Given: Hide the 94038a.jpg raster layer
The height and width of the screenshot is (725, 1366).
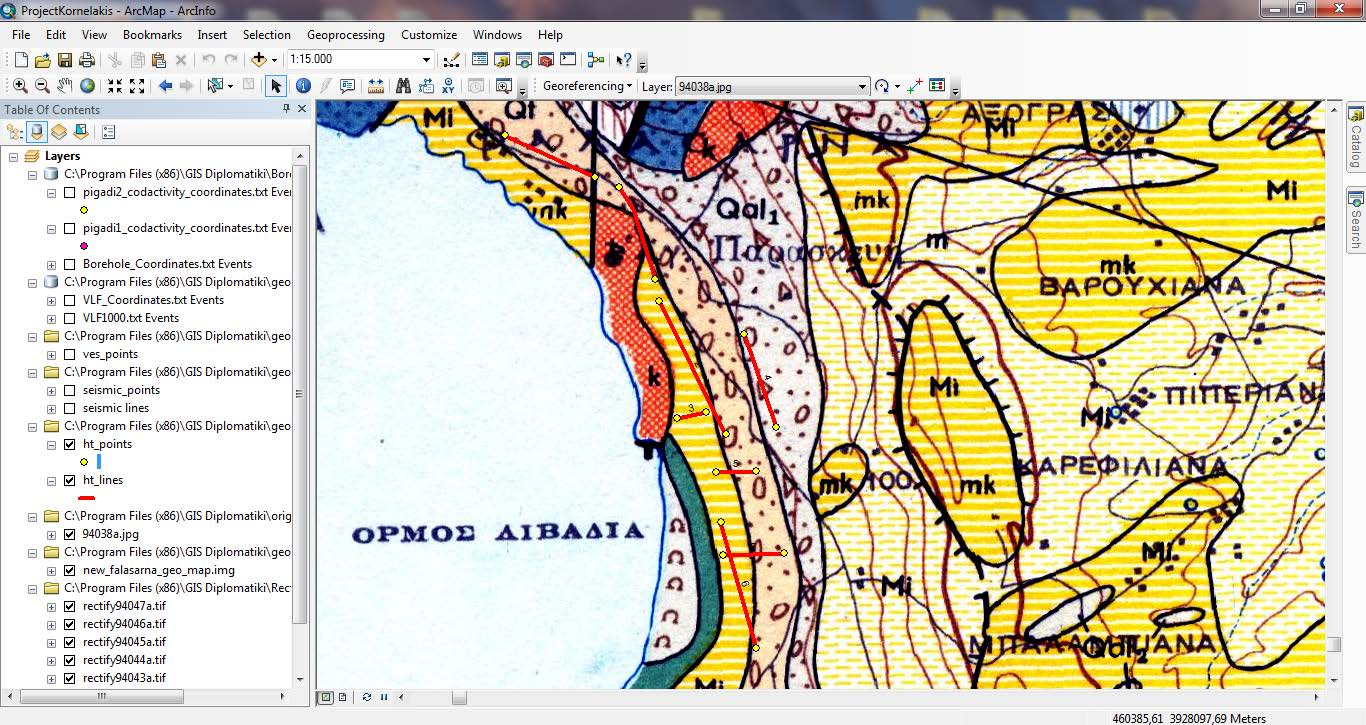Looking at the screenshot, I should coord(69,534).
